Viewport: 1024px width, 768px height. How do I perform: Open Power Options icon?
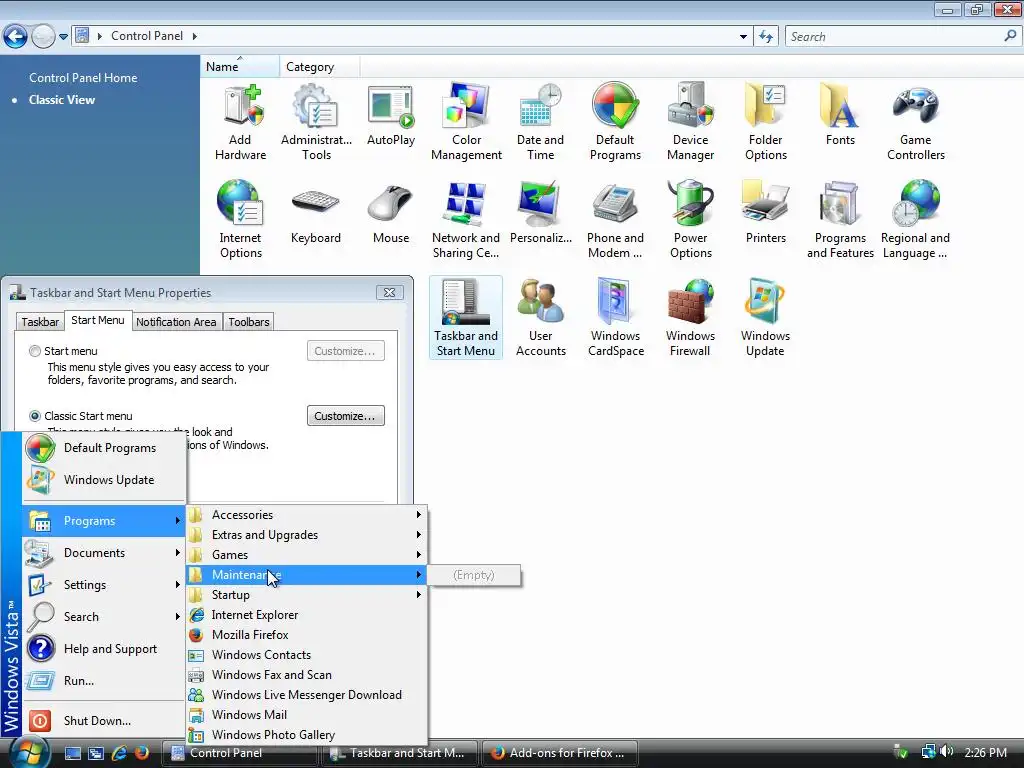690,221
